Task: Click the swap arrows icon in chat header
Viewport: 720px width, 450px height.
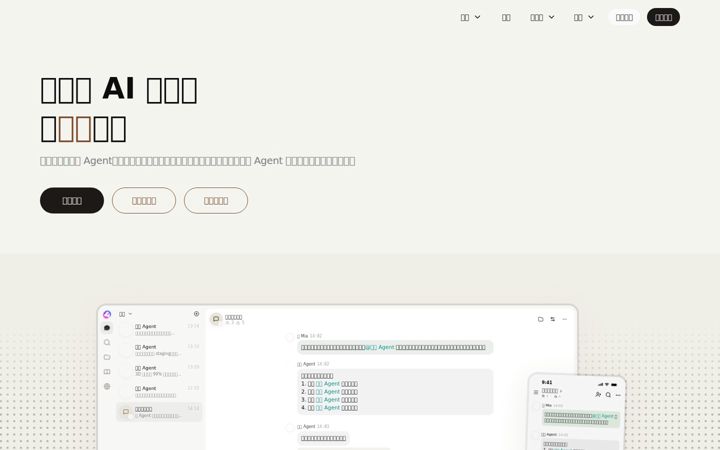Action: point(553,319)
